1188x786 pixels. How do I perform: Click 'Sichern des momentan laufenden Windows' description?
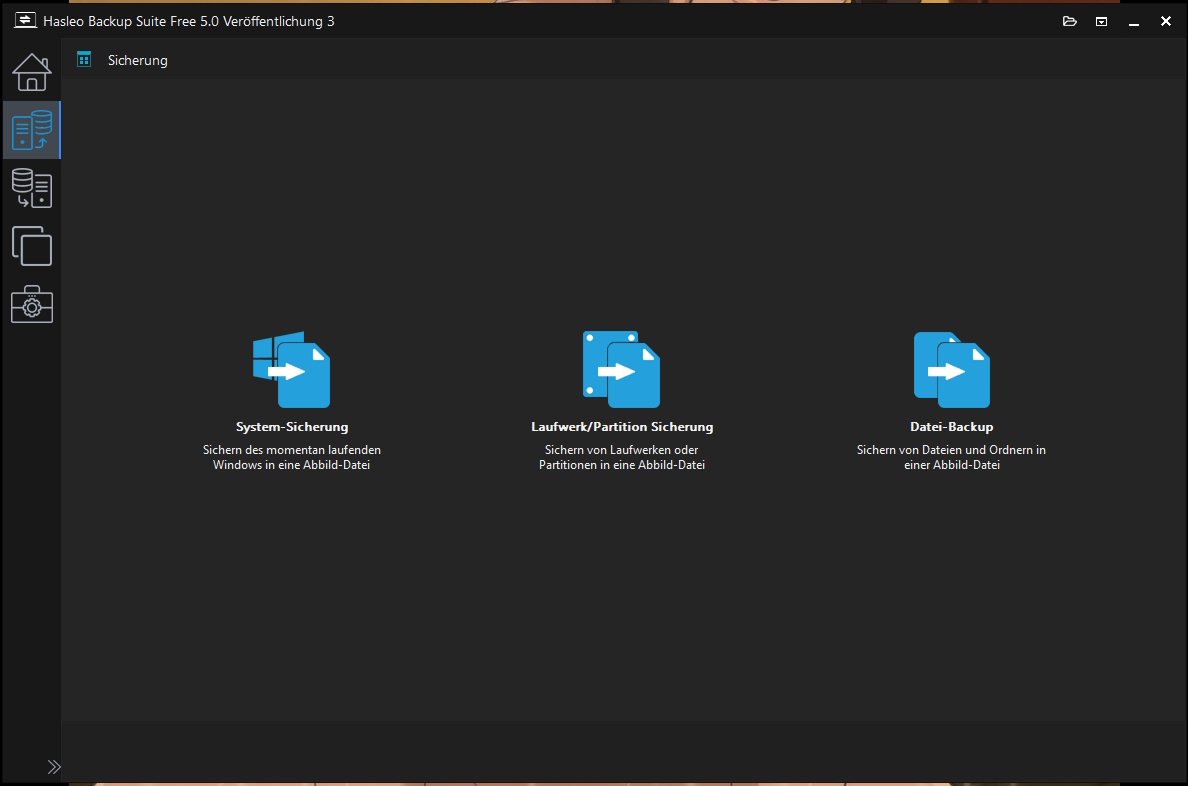click(292, 457)
